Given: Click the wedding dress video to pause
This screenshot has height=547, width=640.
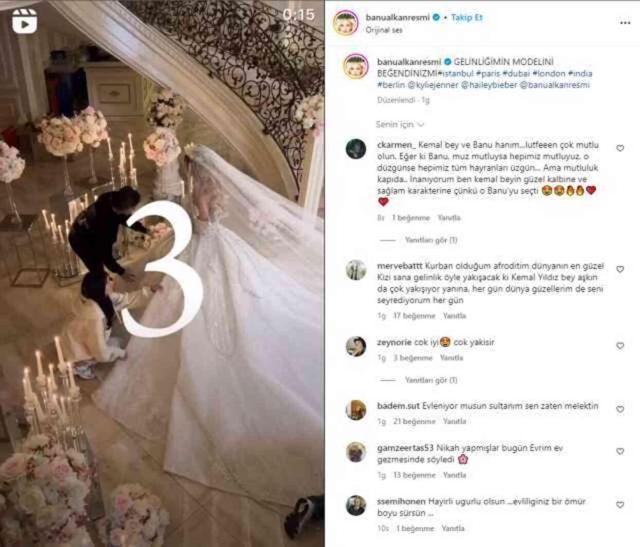Looking at the screenshot, I should (x=162, y=274).
